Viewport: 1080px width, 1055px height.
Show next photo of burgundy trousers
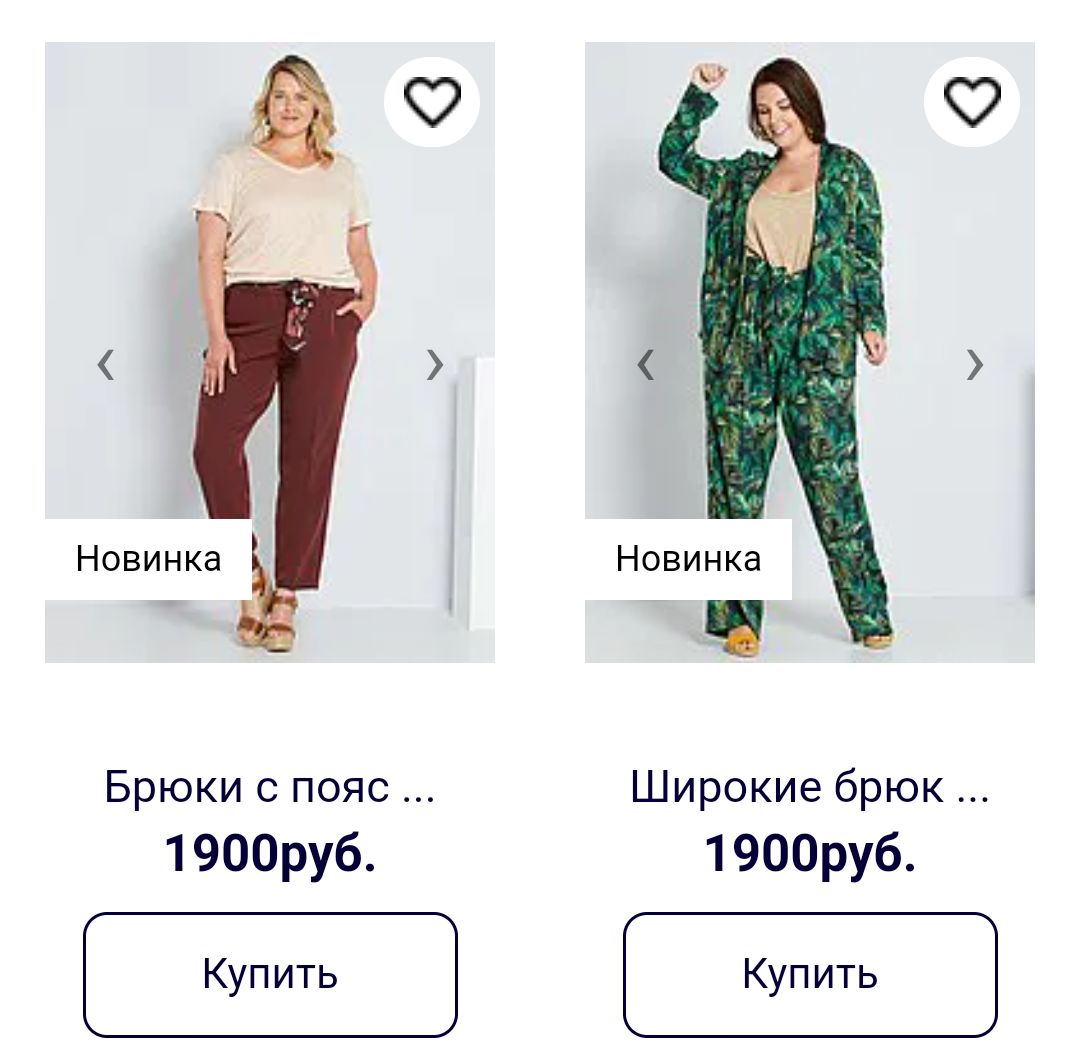pyautogui.click(x=435, y=365)
